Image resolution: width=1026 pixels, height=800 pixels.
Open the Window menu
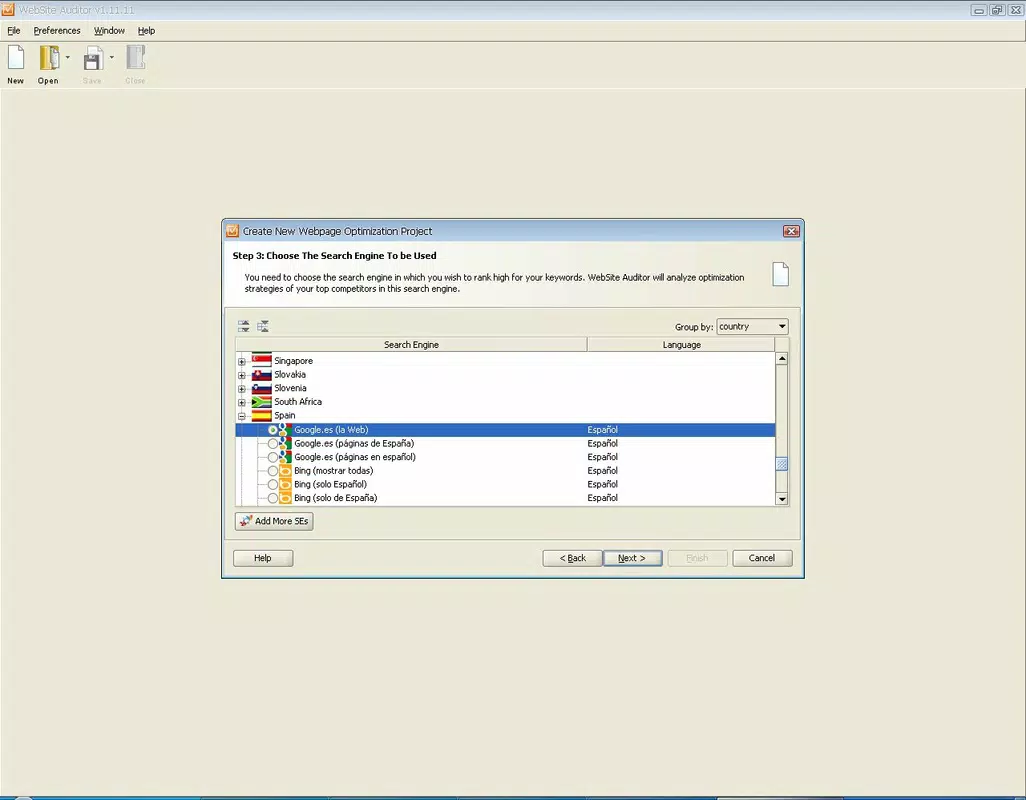click(x=109, y=31)
